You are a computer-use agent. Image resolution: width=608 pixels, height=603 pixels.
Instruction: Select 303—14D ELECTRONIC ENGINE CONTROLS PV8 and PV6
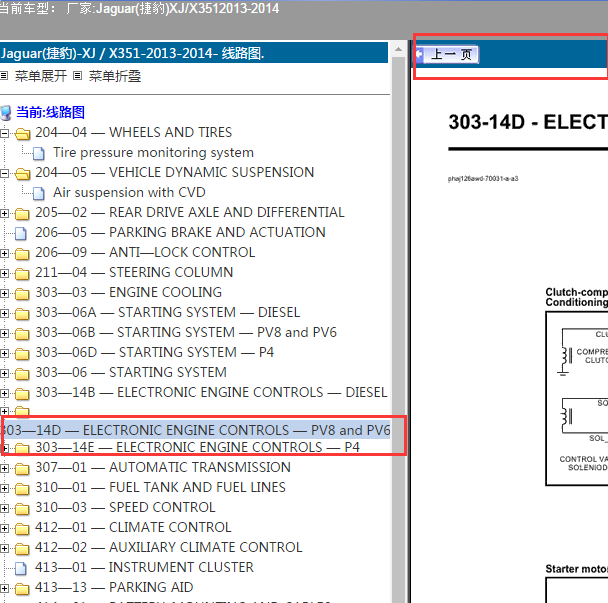pos(195,430)
